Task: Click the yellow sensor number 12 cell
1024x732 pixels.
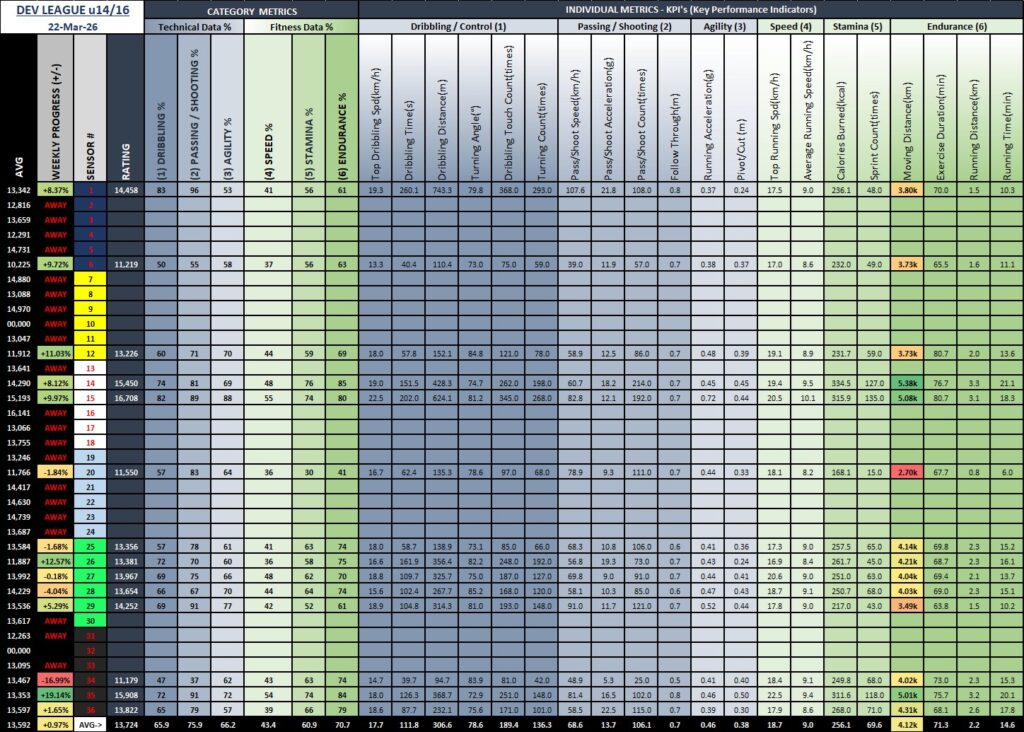Action: (89, 353)
